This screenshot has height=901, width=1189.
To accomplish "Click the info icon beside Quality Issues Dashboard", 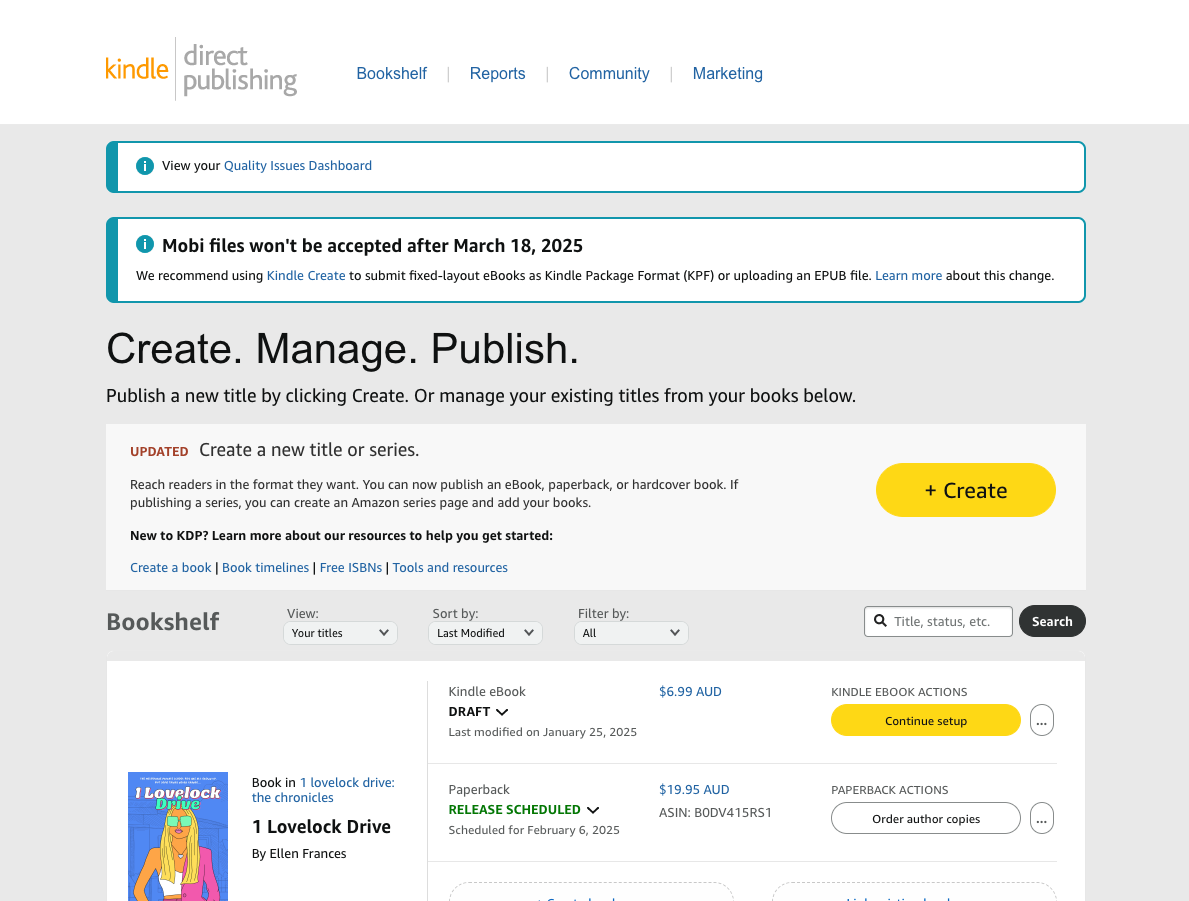I will [x=145, y=165].
